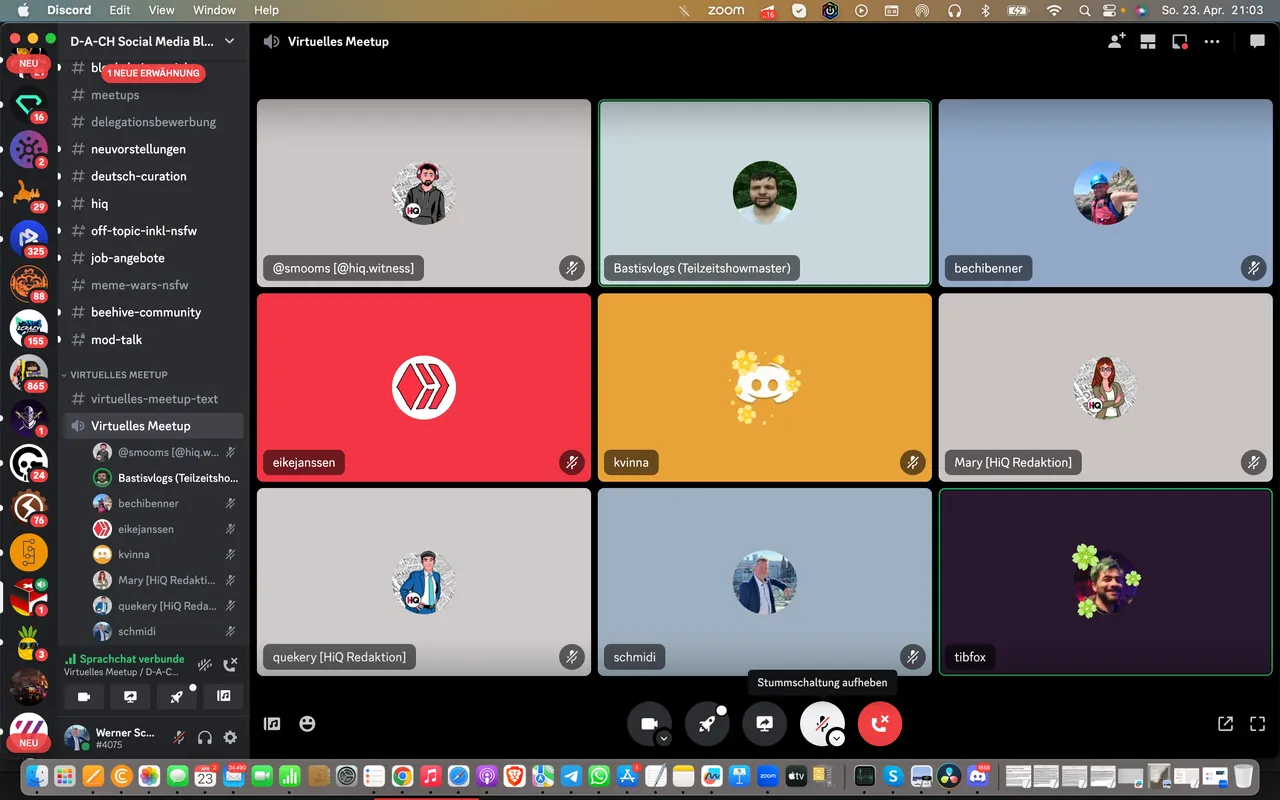The image size is (1280, 800).
Task: Open the beehive-community channel
Action: pyautogui.click(x=151, y=312)
